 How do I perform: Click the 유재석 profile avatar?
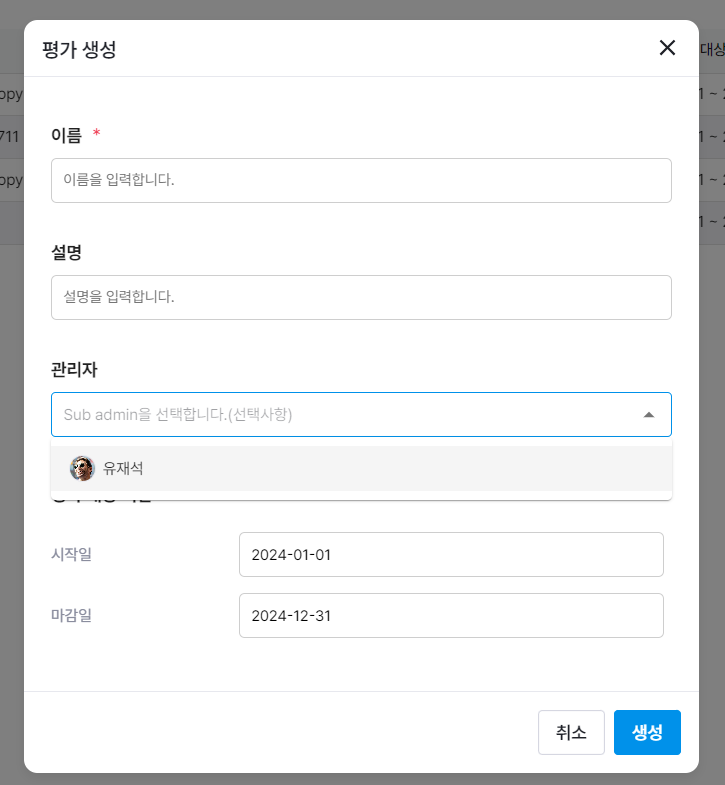(82, 468)
